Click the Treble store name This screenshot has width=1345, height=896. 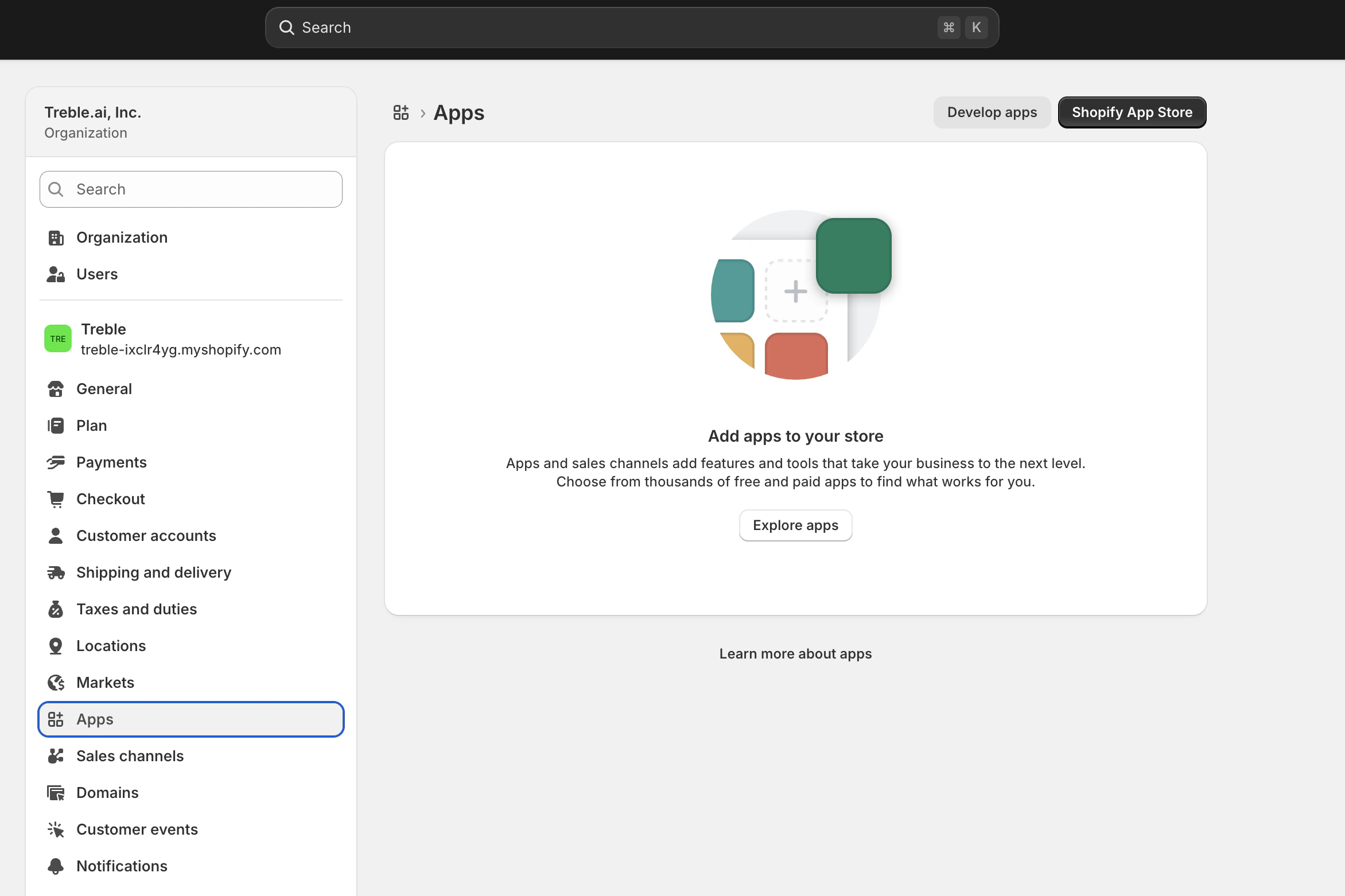pos(103,329)
